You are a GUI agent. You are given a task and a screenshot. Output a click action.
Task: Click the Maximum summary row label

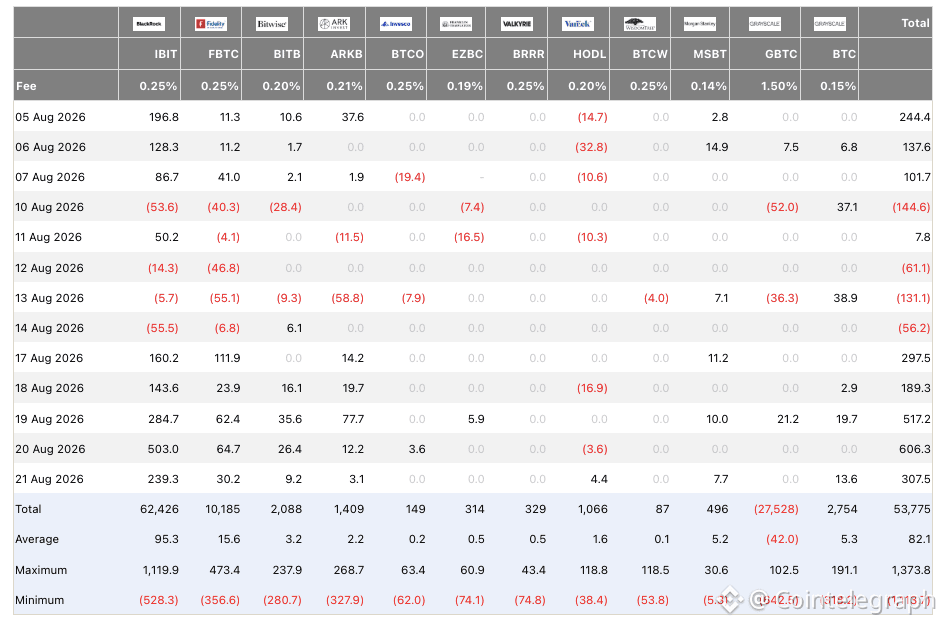pos(41,570)
